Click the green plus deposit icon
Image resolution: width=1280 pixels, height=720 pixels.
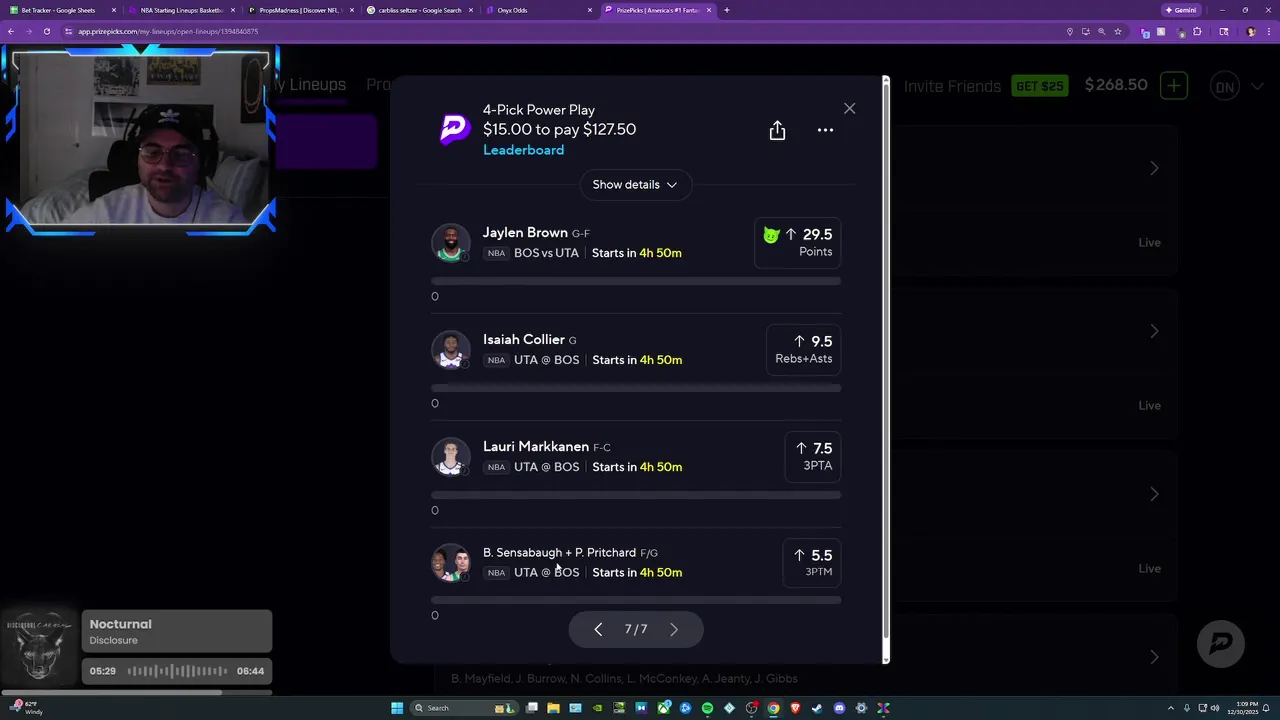(1174, 86)
